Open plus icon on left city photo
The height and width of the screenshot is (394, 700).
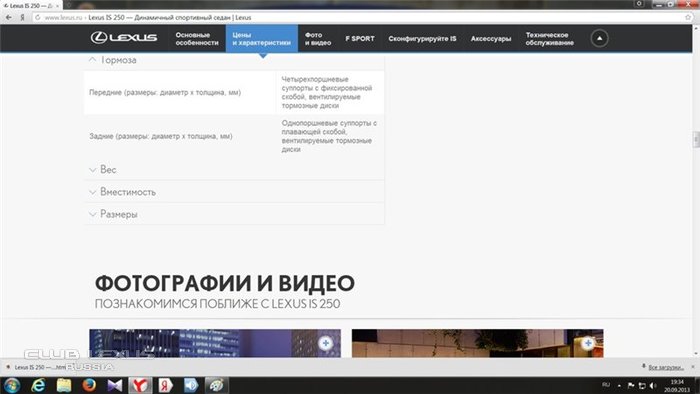[x=325, y=343]
